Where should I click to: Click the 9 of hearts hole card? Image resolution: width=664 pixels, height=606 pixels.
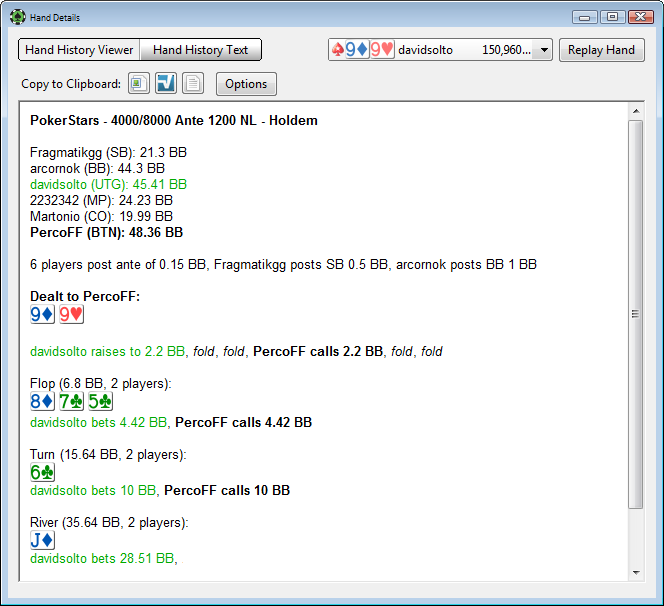tap(71, 315)
